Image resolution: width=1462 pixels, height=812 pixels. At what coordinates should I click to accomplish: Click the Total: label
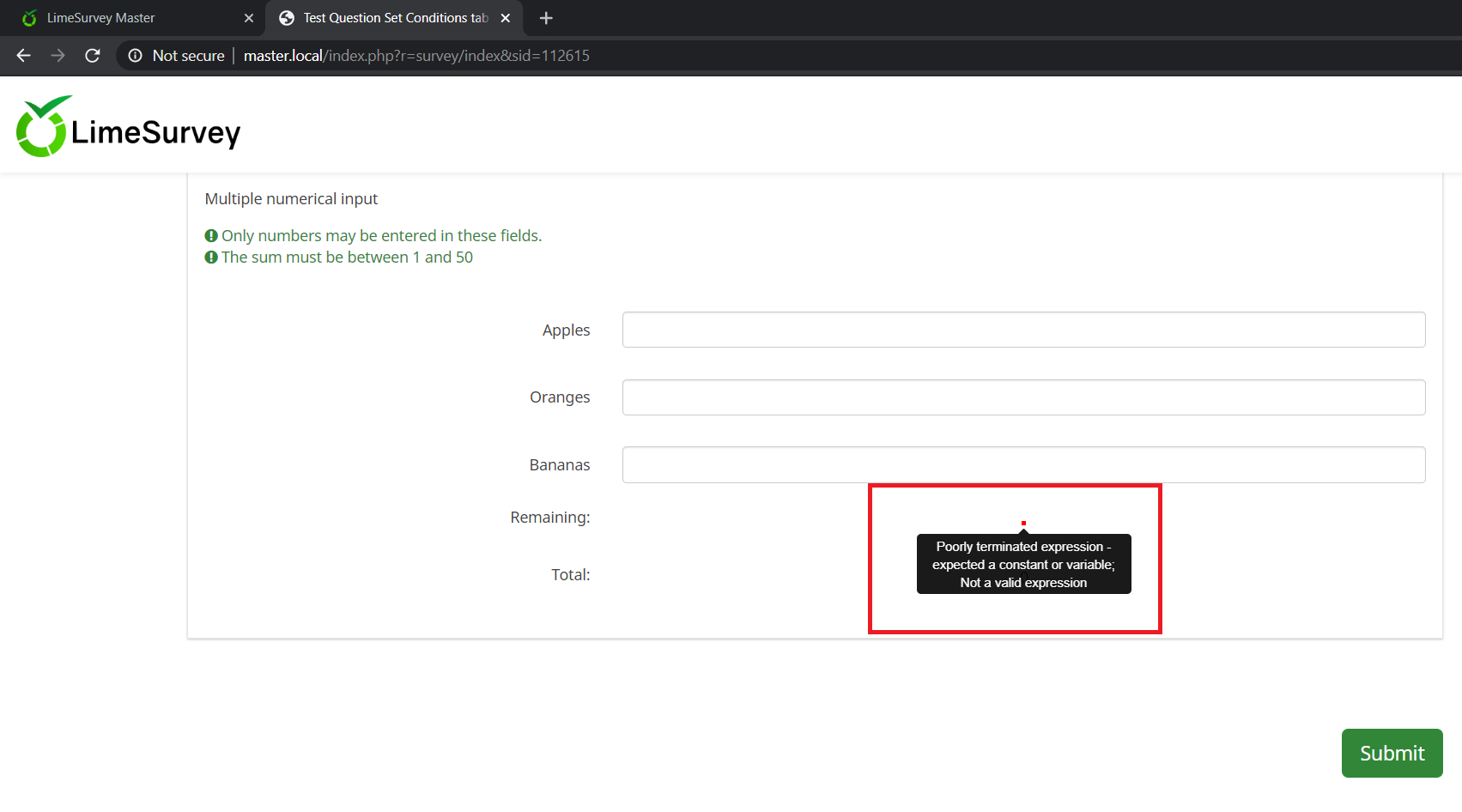coord(570,575)
